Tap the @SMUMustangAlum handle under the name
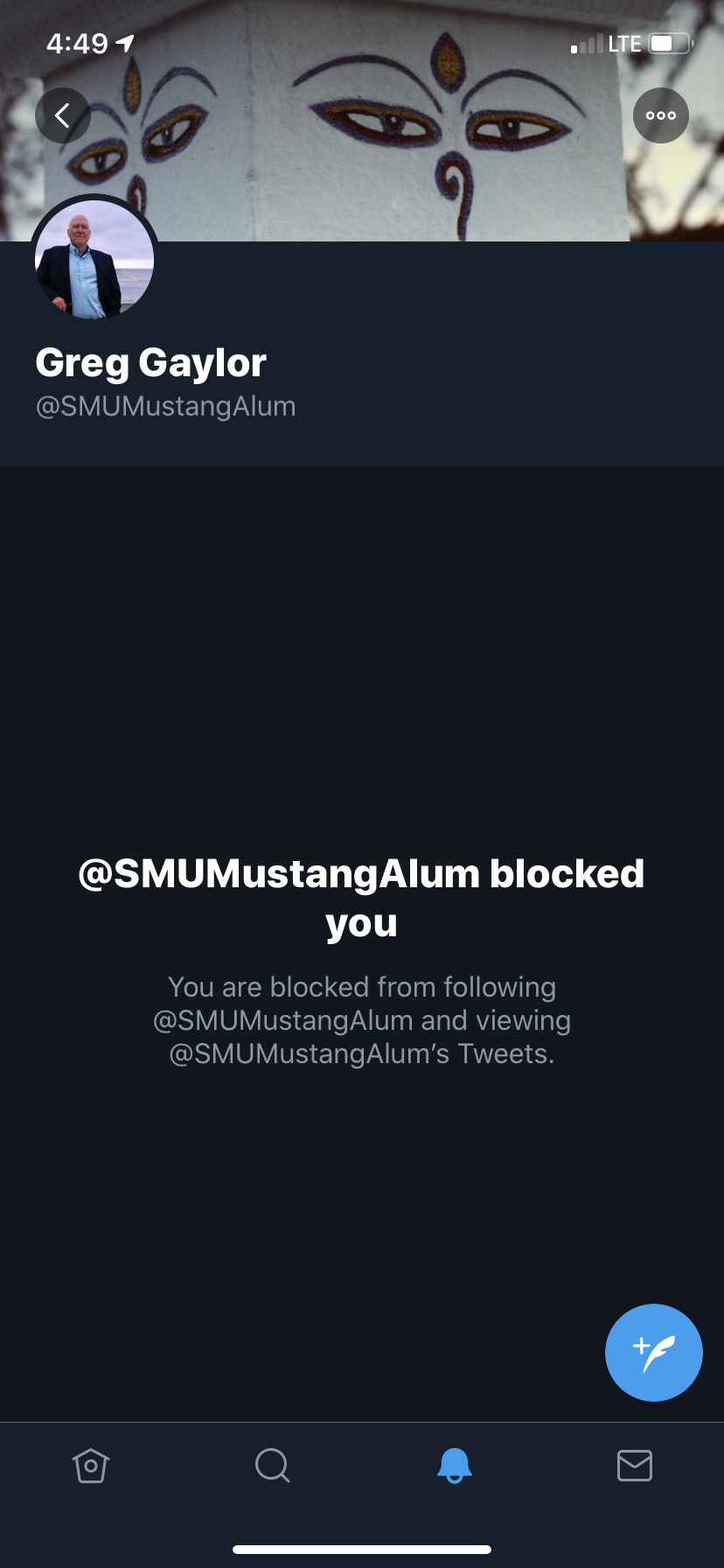 165,407
